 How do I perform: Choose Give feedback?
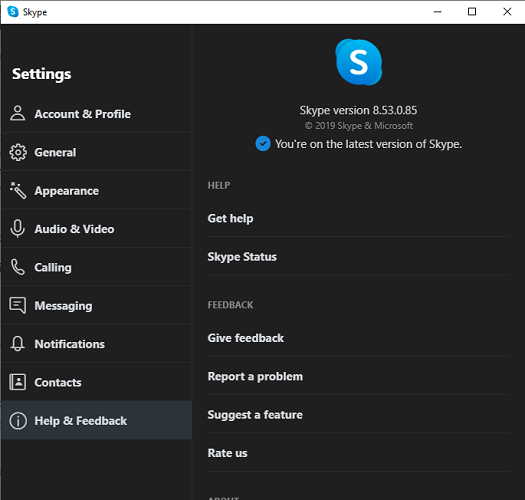coord(359,338)
